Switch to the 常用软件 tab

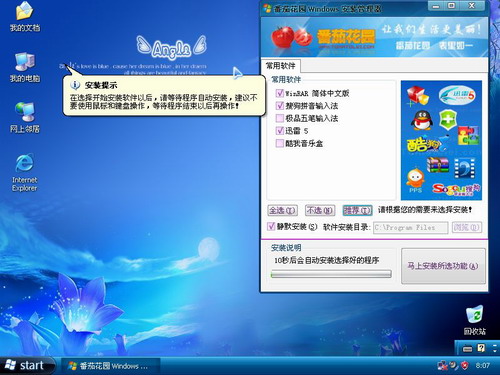[x=281, y=66]
